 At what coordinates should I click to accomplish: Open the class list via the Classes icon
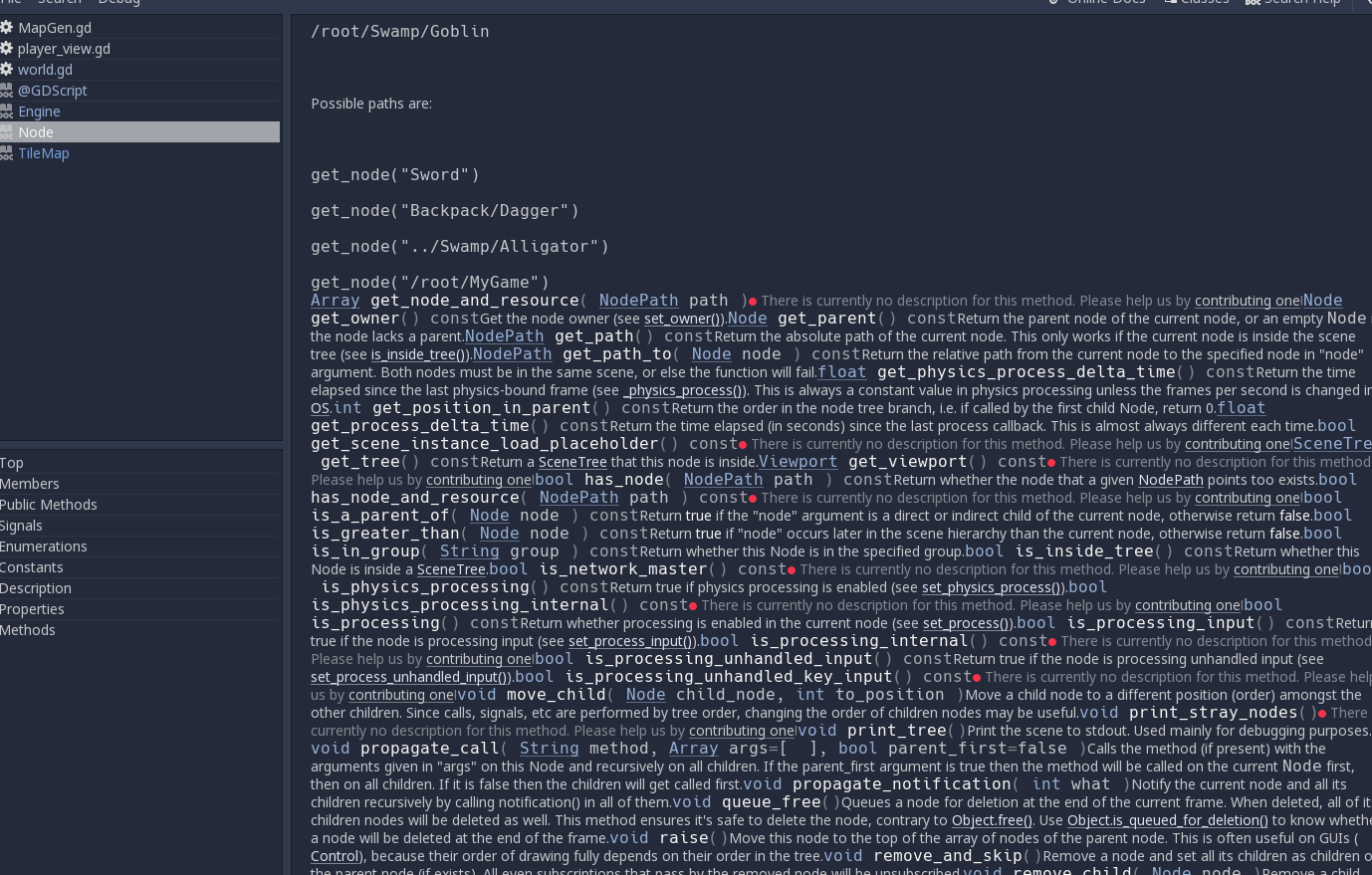[1170, 3]
